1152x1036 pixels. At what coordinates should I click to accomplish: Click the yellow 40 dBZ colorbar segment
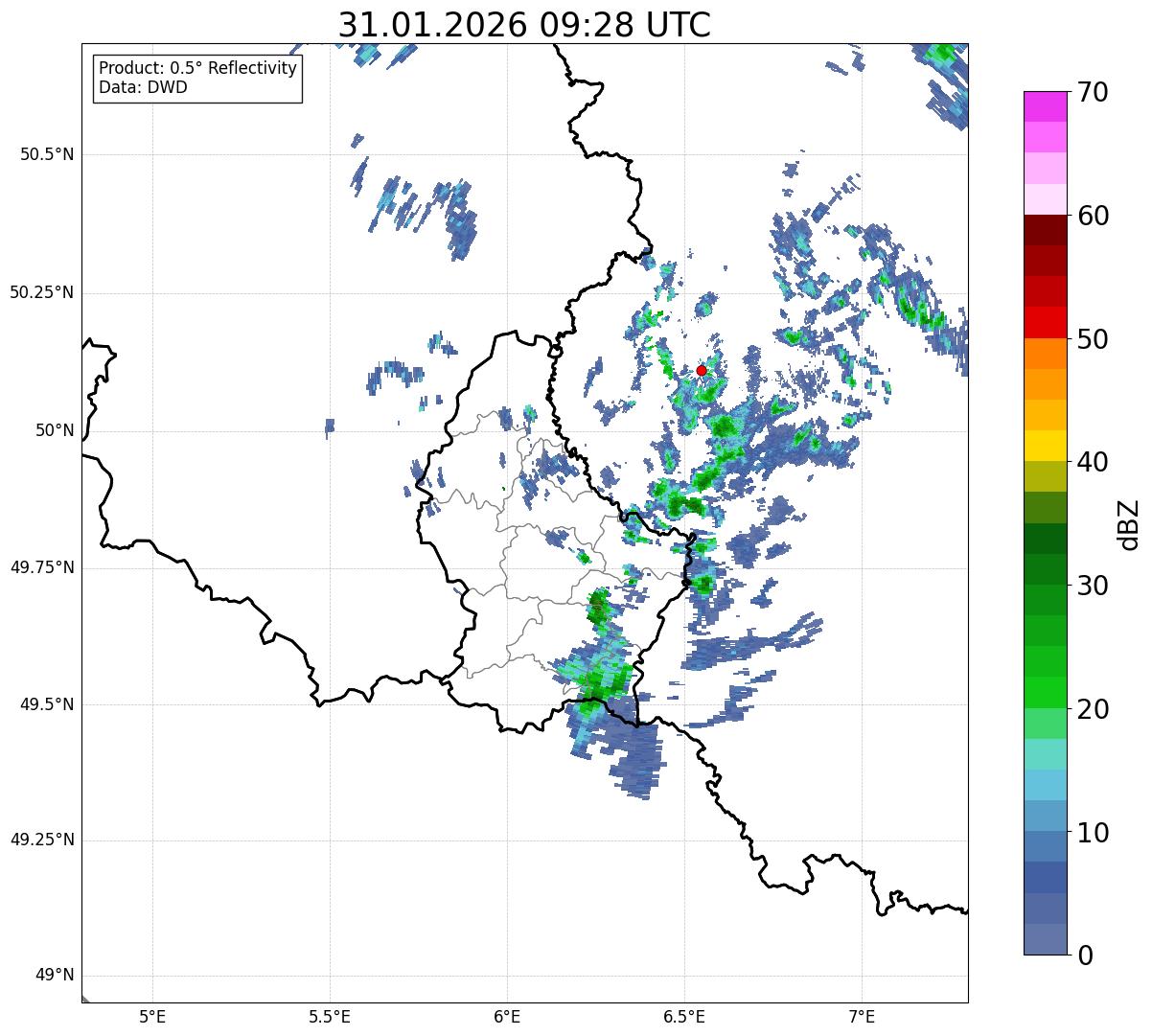pyautogui.click(x=1045, y=447)
